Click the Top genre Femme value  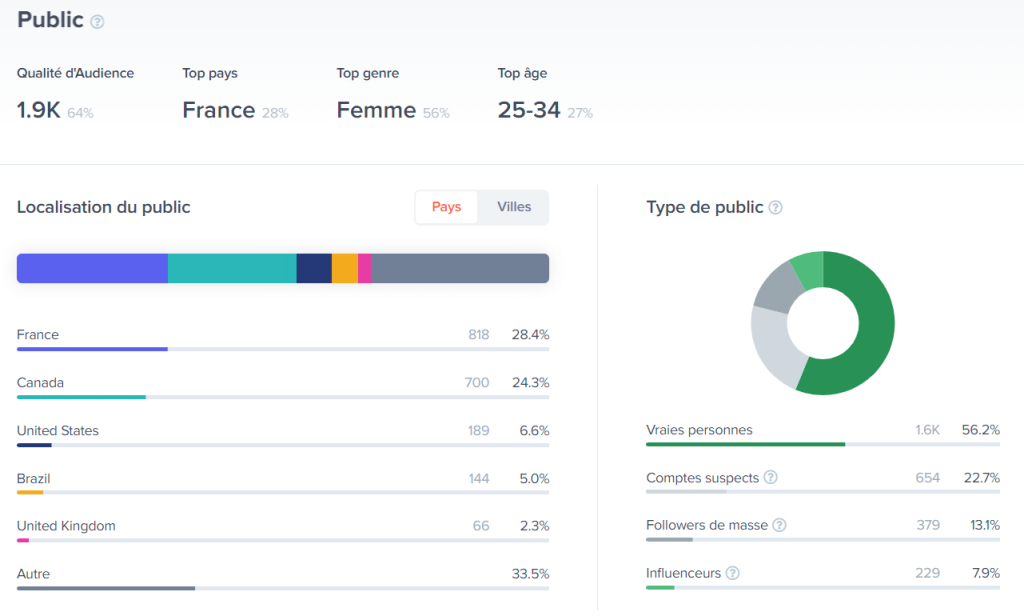click(x=376, y=110)
